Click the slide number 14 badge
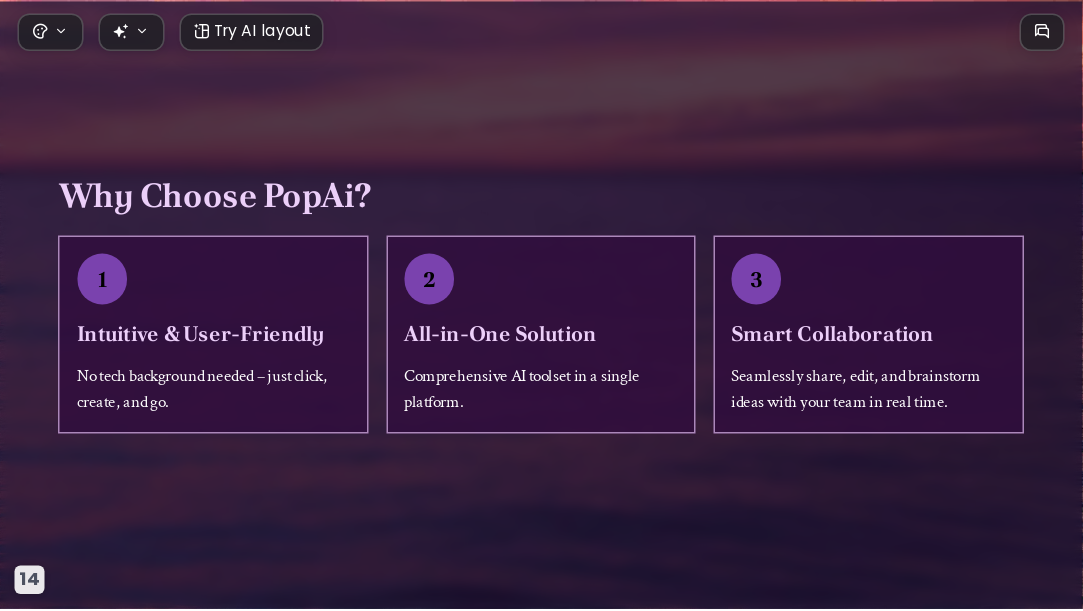 point(29,579)
